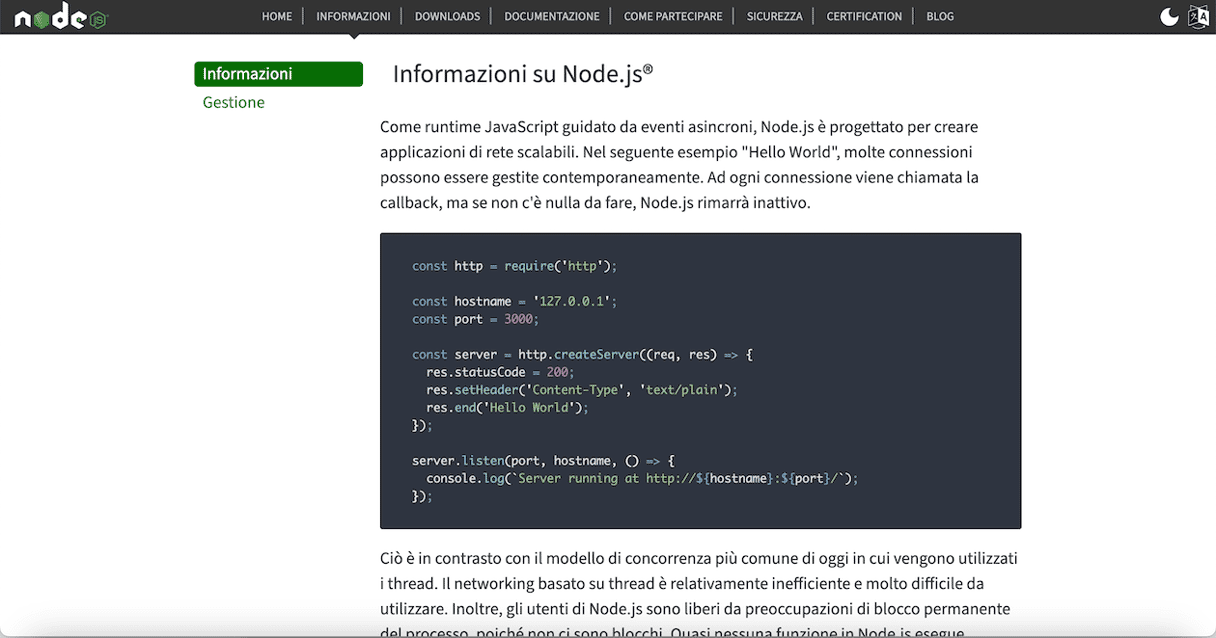The height and width of the screenshot is (638, 1216).
Task: Open the SICUREZZA menu item
Action: [774, 16]
